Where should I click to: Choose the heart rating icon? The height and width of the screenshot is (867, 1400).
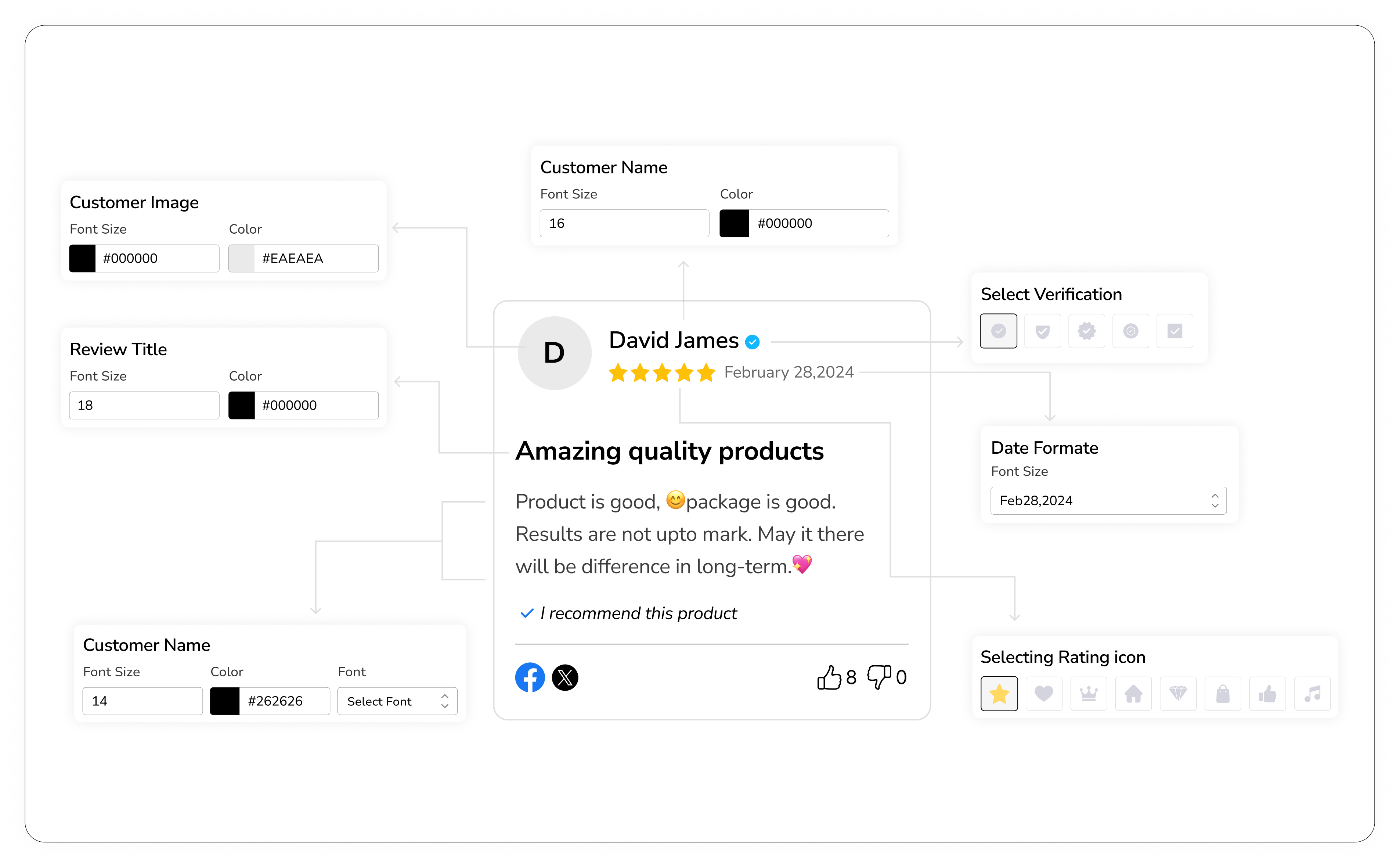1044,694
